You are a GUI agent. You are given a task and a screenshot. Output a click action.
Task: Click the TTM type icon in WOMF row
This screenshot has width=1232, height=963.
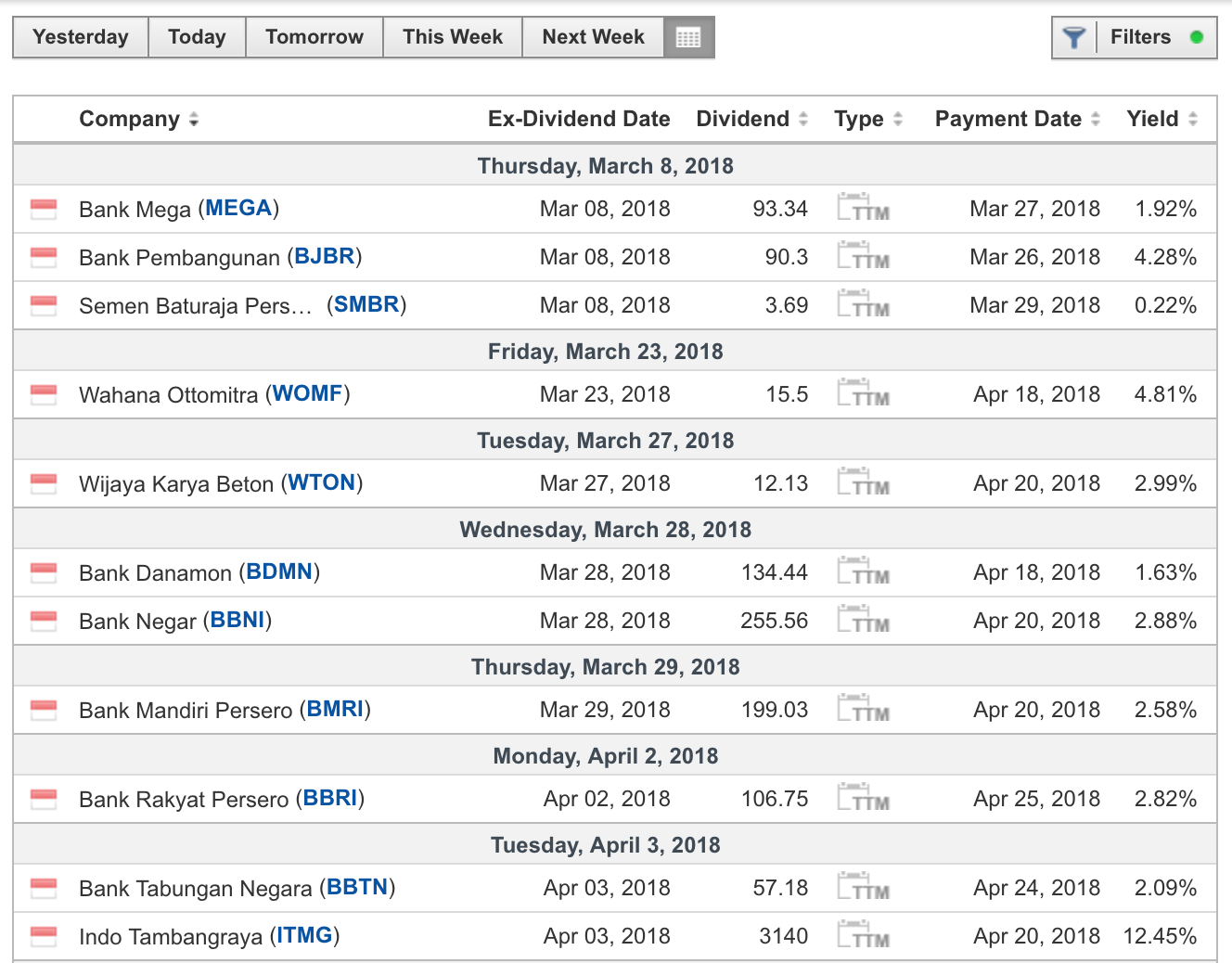[x=863, y=392]
